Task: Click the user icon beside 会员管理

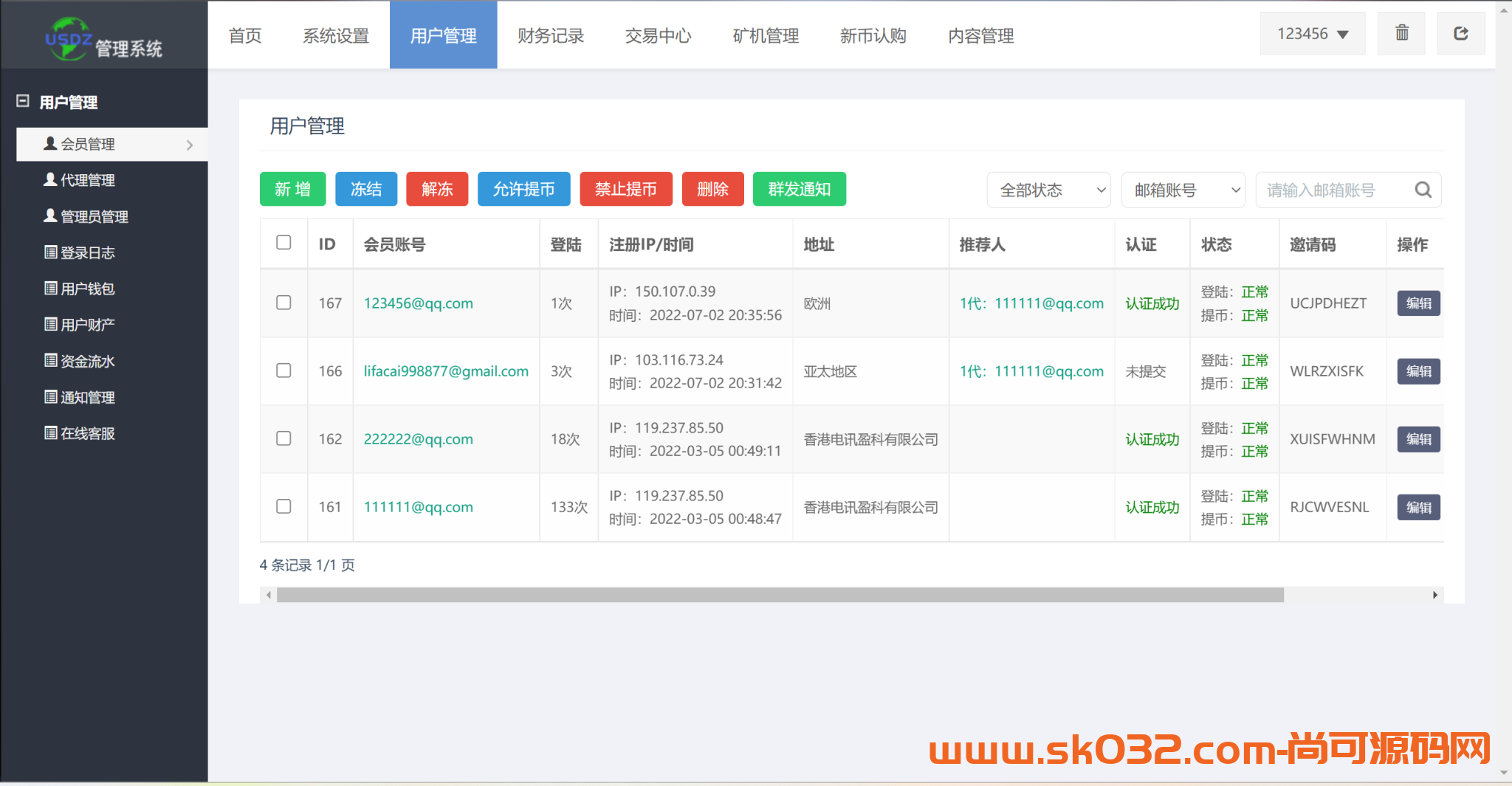Action: pos(50,143)
